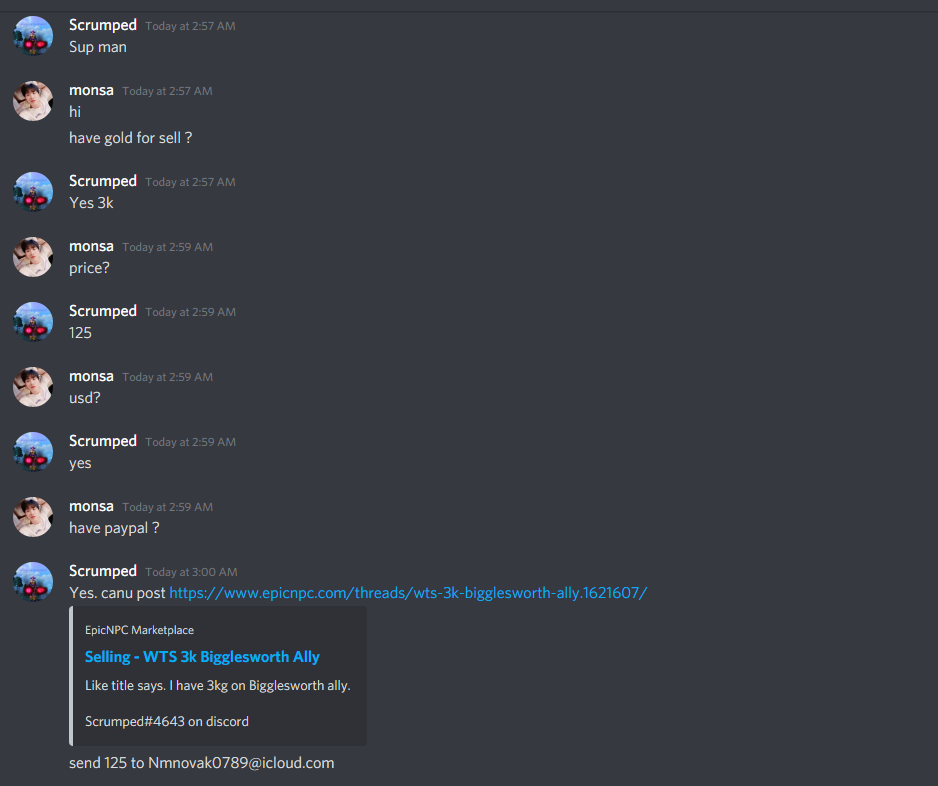Click monsa username above "hi"
938x786 pixels.
tap(91, 90)
